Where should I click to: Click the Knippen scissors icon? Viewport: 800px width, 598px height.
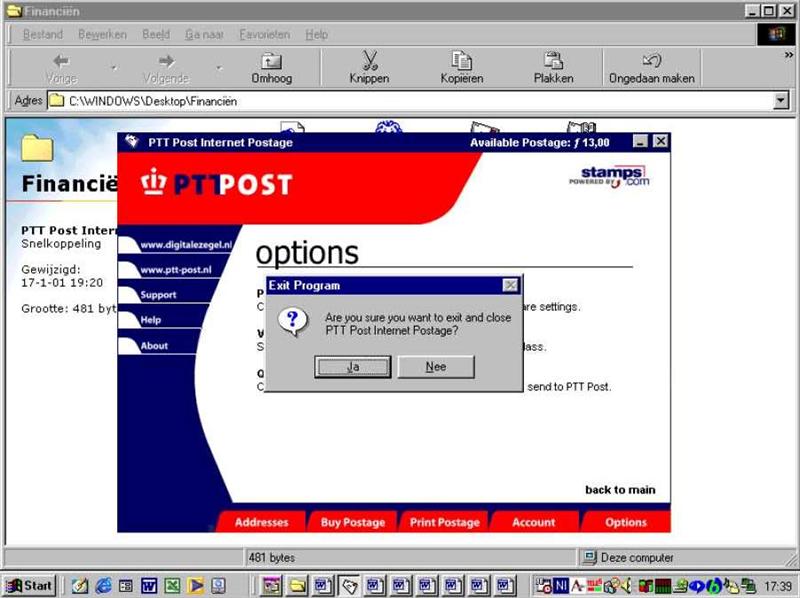369,61
